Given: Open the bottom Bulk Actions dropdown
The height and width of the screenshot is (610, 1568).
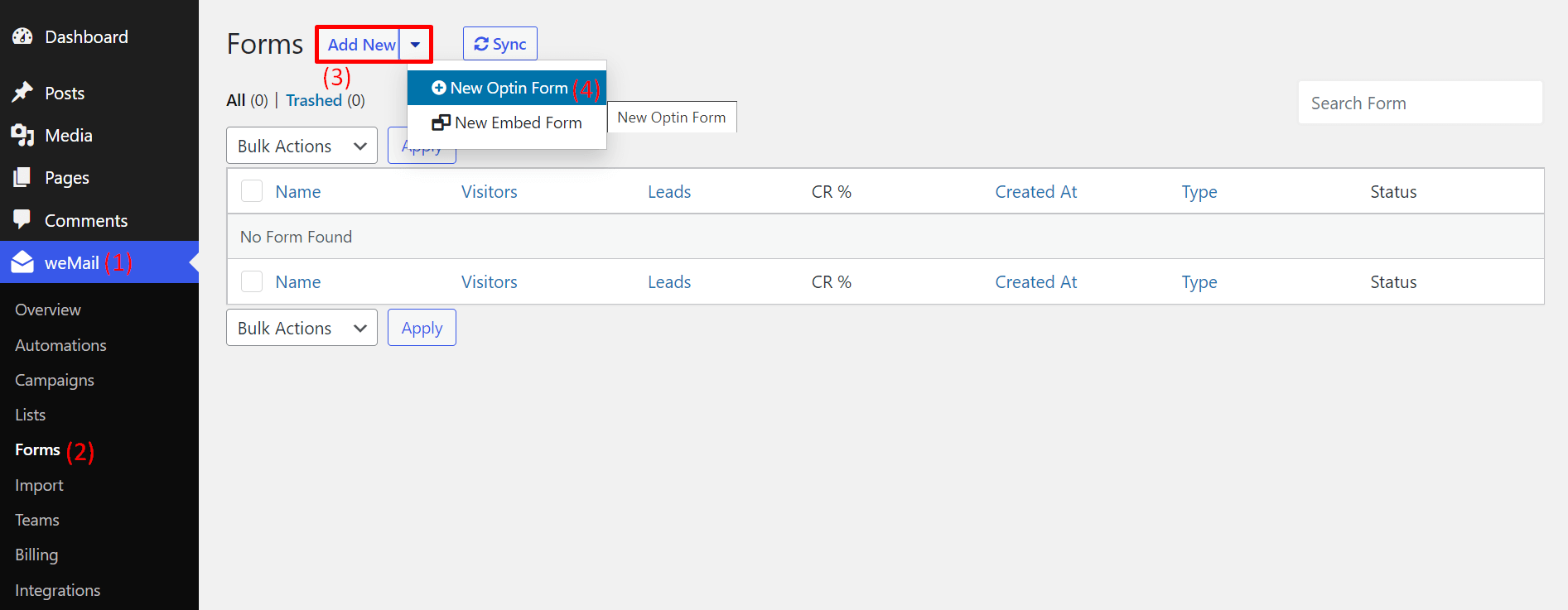Looking at the screenshot, I should tap(302, 328).
